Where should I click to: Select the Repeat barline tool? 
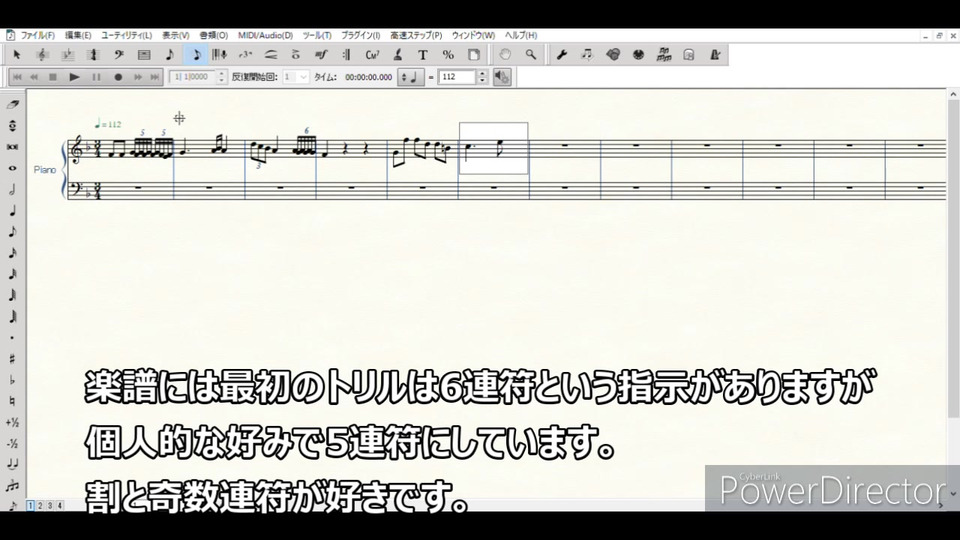click(347, 55)
